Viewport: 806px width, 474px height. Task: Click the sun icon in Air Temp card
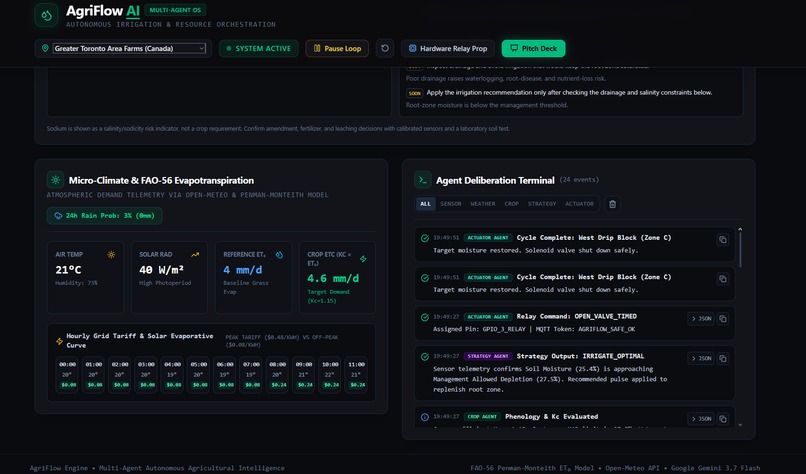(x=111, y=254)
